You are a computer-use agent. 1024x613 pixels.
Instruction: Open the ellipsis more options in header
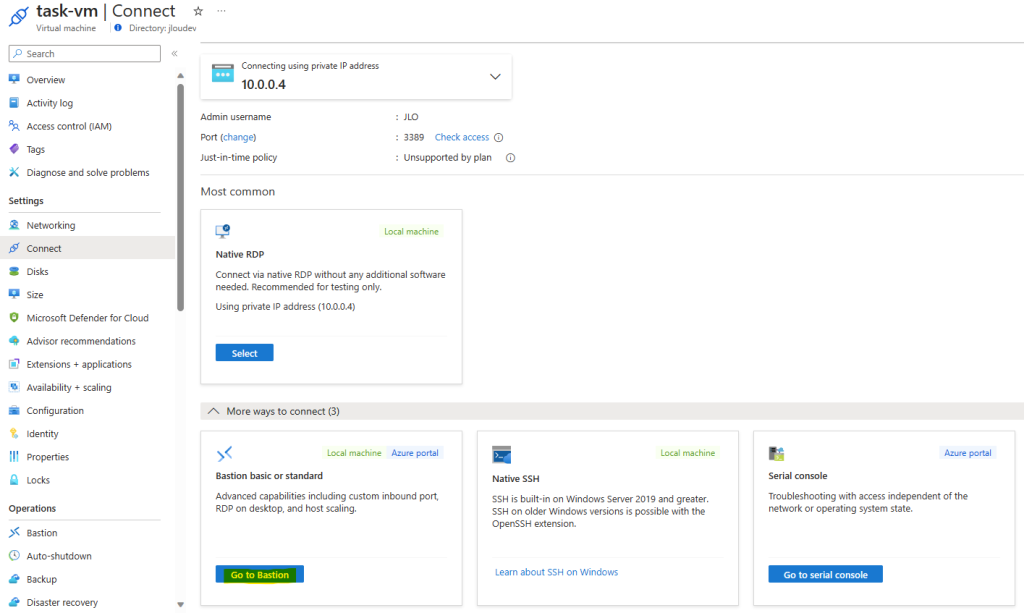point(221,11)
